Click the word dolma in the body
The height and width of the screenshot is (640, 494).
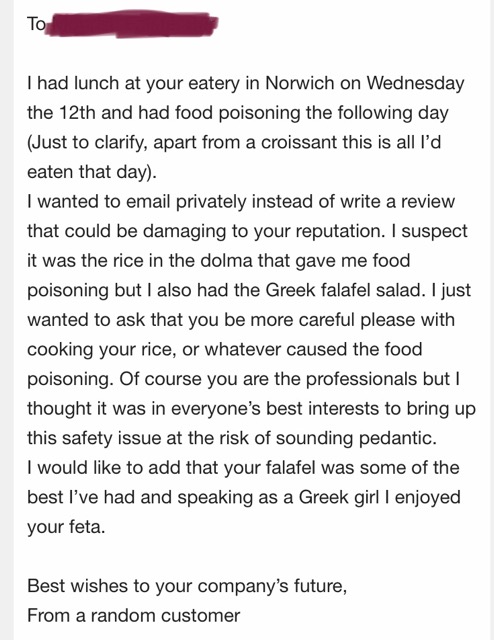point(227,261)
